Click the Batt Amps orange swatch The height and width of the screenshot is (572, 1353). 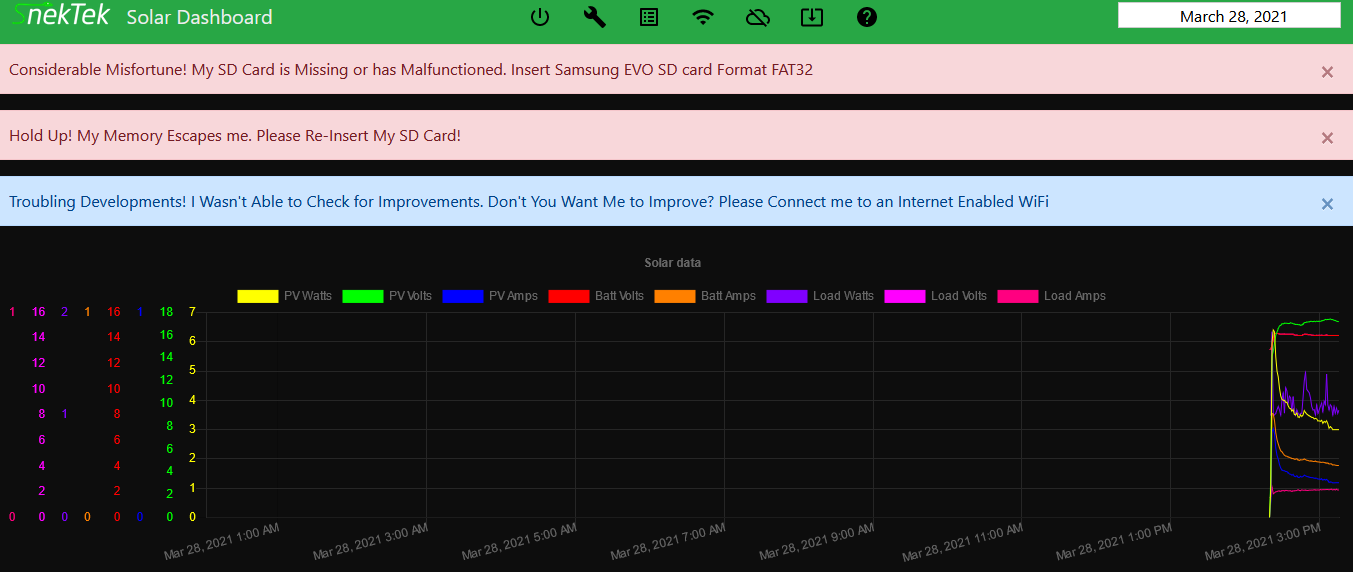click(674, 296)
